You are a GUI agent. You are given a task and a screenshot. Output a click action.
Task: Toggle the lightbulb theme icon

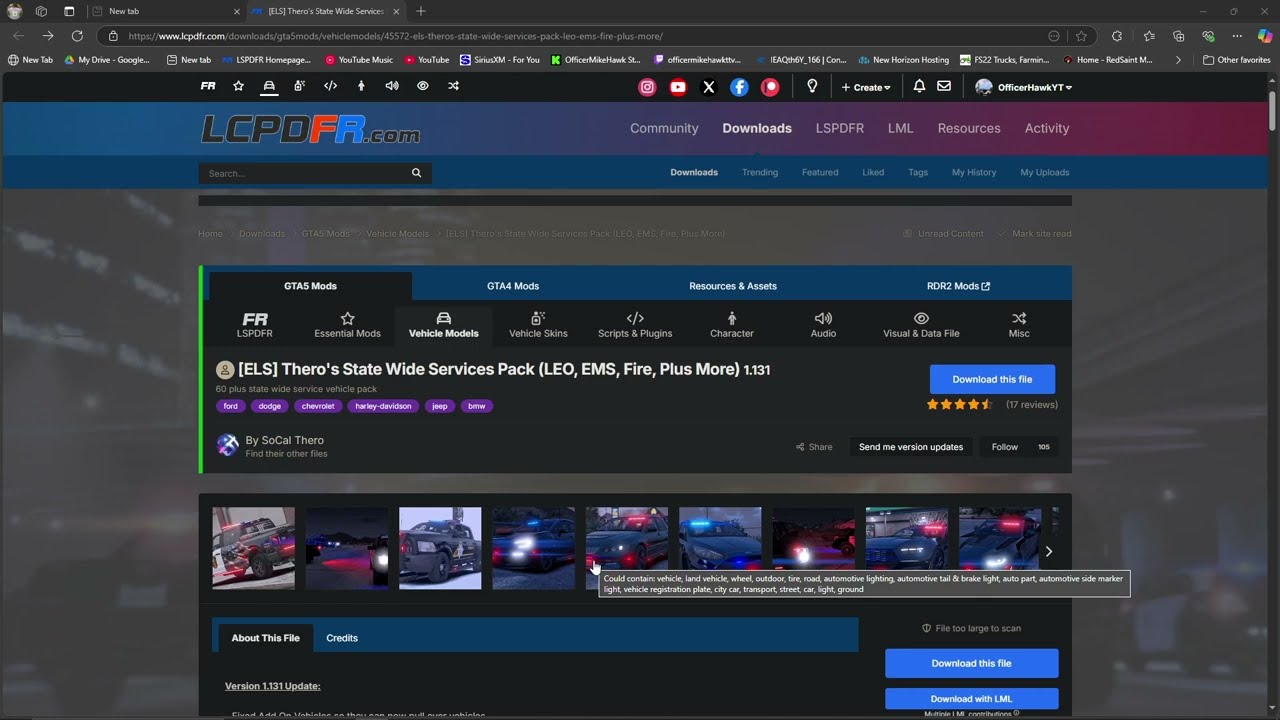(x=812, y=87)
